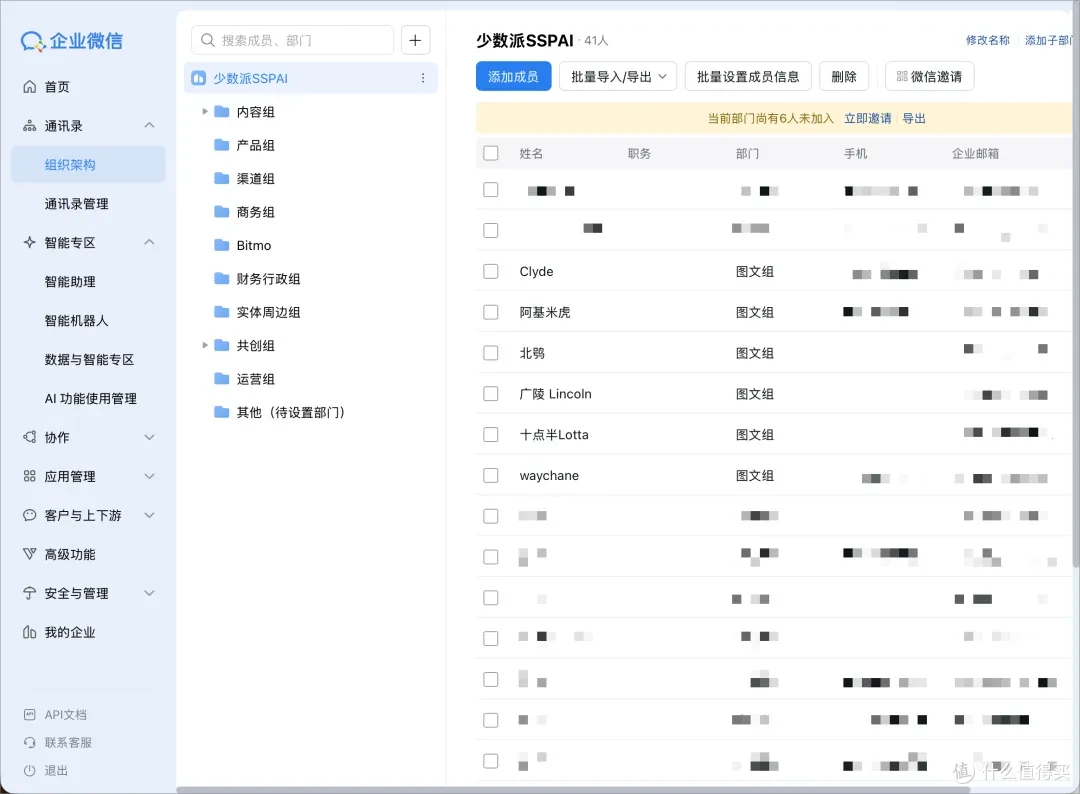Click the 产品组 folder icon
The height and width of the screenshot is (794, 1080).
tap(222, 145)
